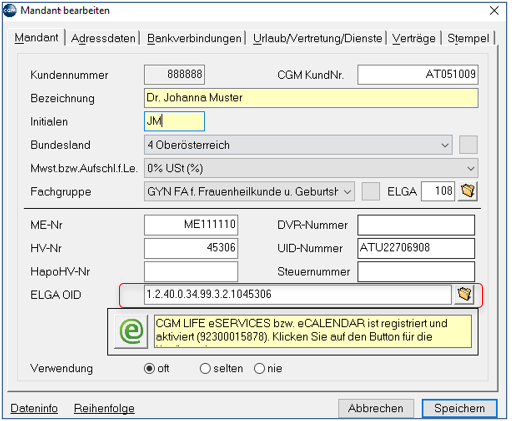Click the Fachgruppe label
512x421 pixels.
click(61, 192)
